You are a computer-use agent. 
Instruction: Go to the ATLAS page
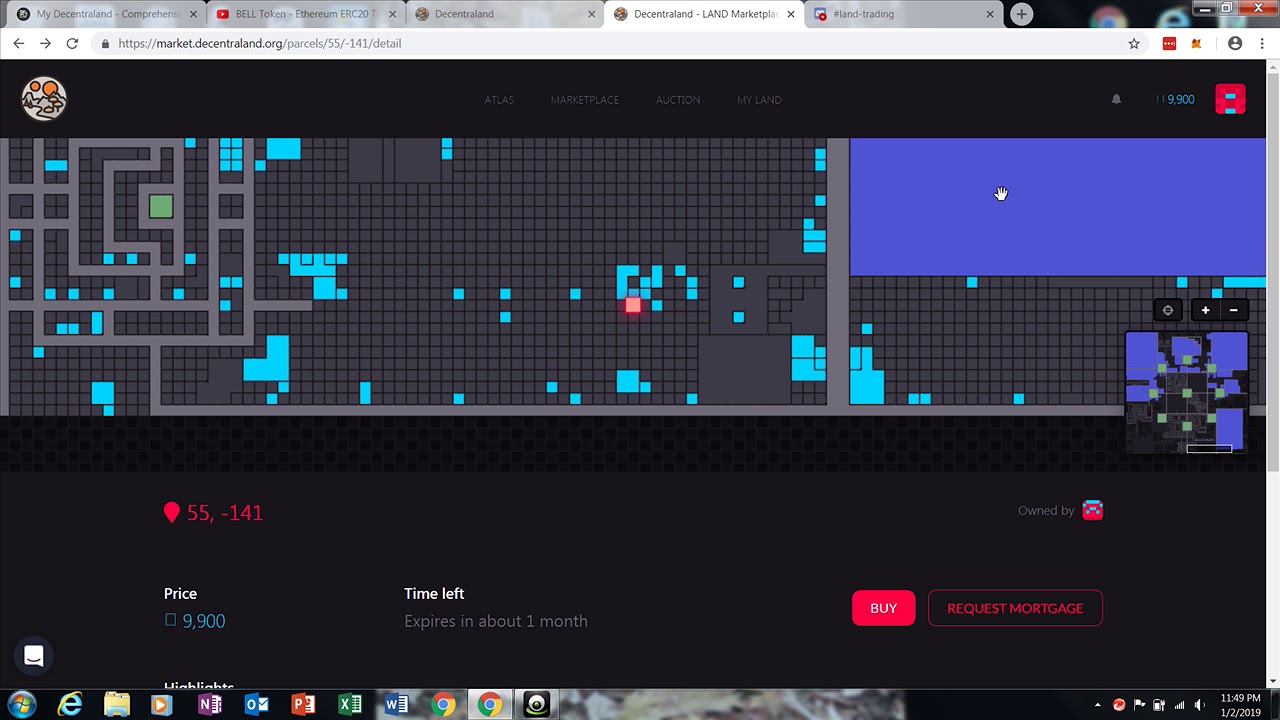pyautogui.click(x=499, y=100)
